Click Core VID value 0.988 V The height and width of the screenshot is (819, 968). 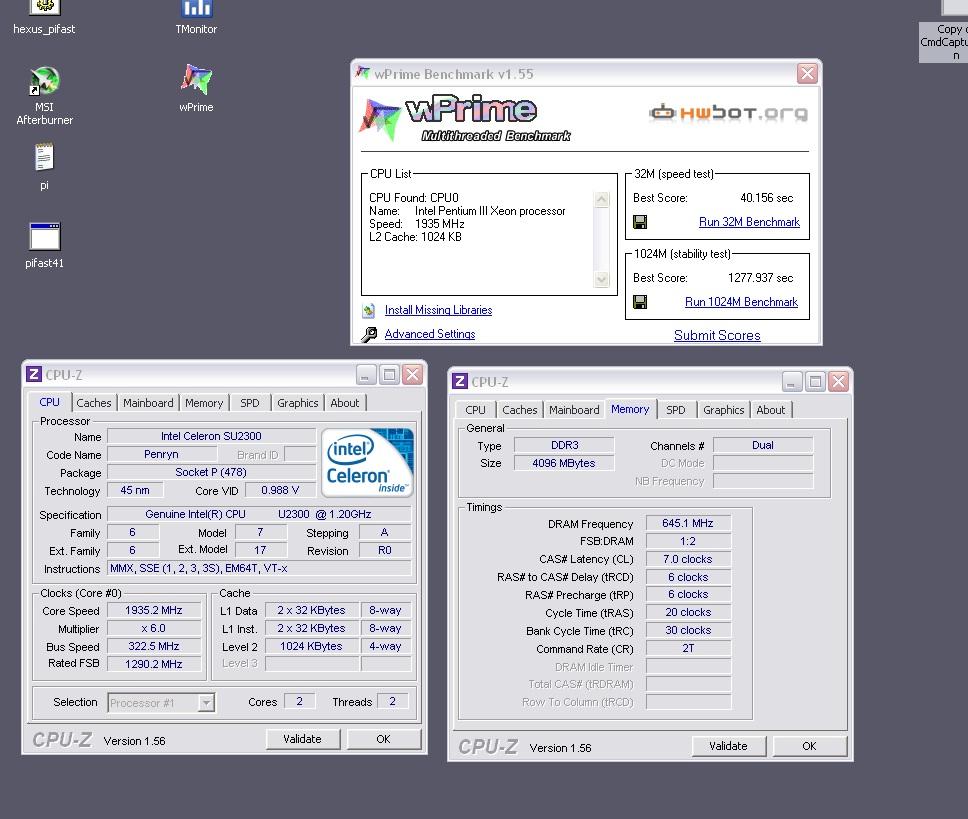(280, 490)
